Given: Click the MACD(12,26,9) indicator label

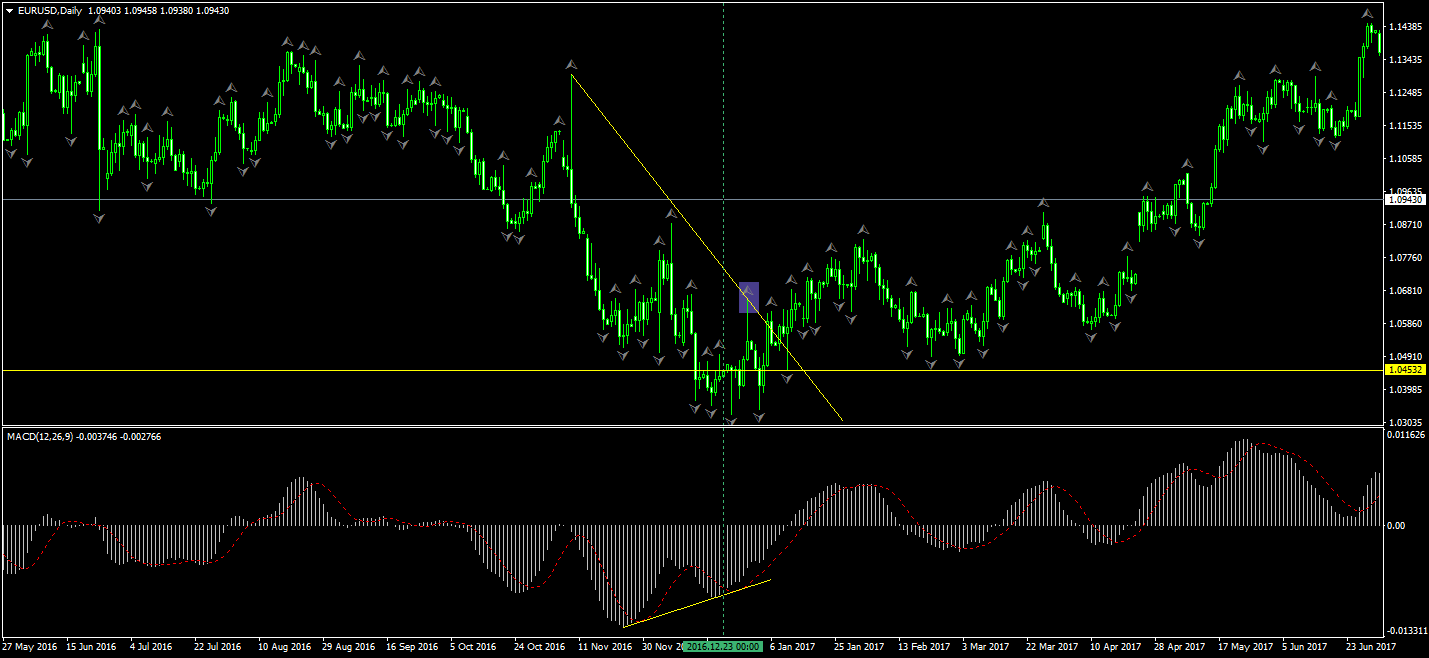Looking at the screenshot, I should point(42,437).
